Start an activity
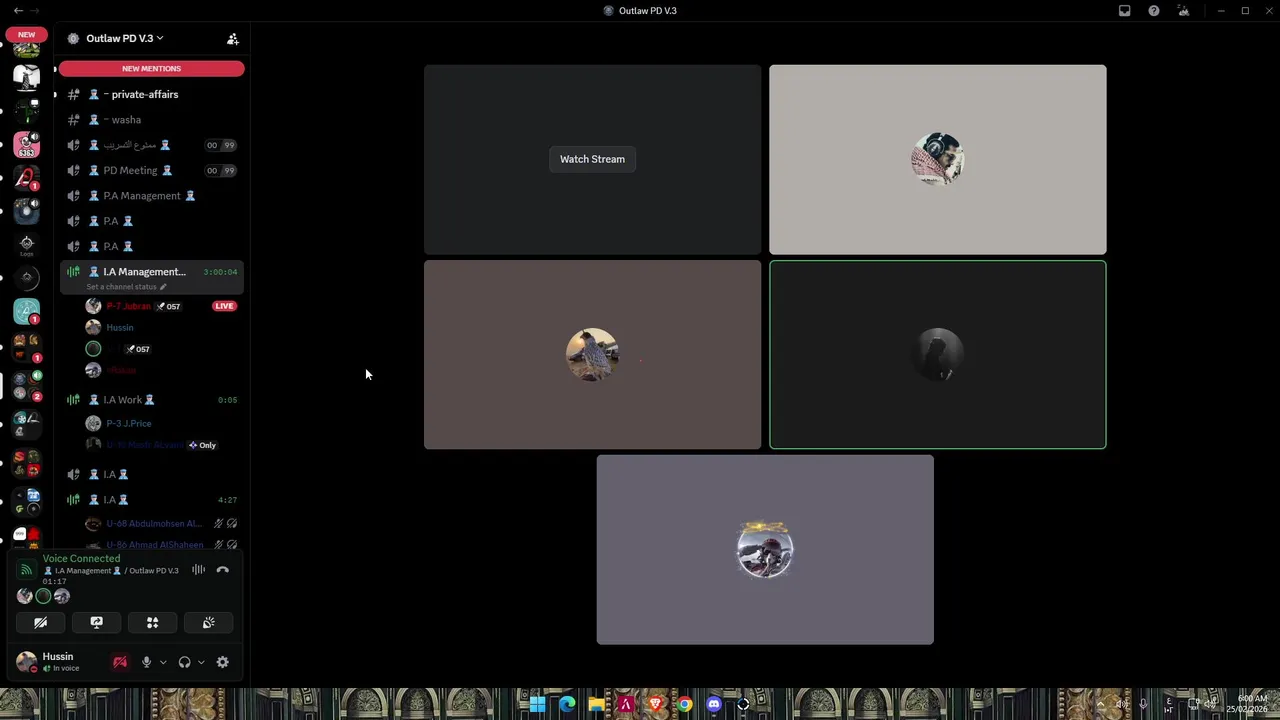The height and width of the screenshot is (720, 1280). coord(153,622)
